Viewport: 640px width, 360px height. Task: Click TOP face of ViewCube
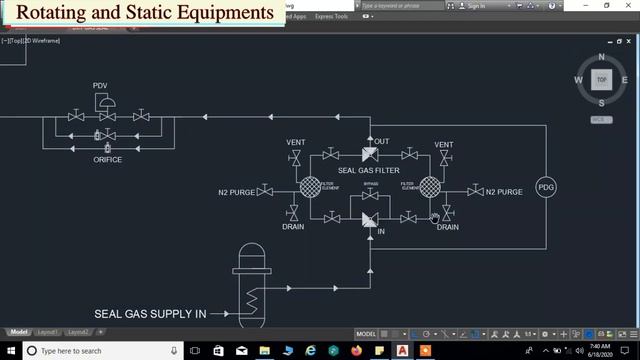click(x=602, y=80)
